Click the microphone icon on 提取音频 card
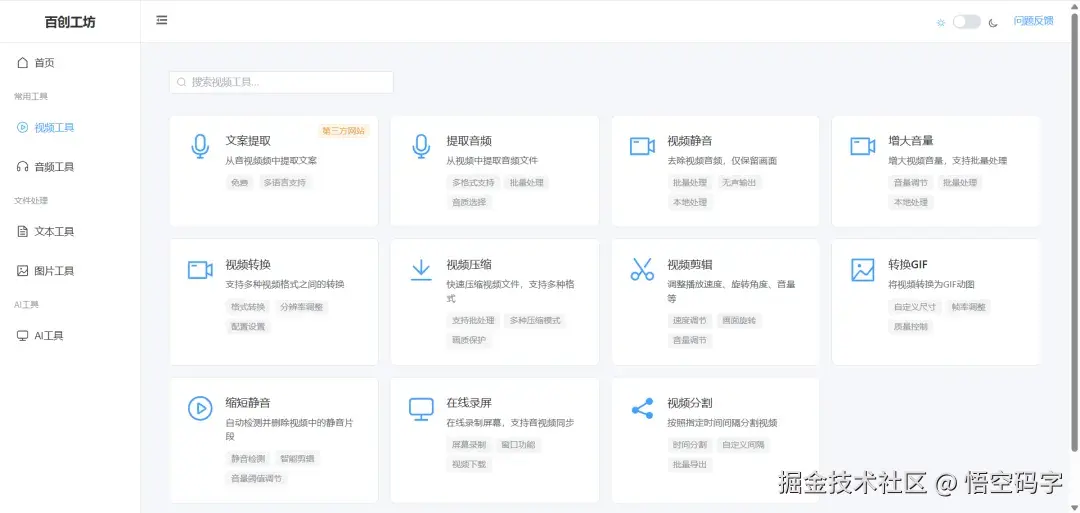The height and width of the screenshot is (513, 1080). [421, 146]
